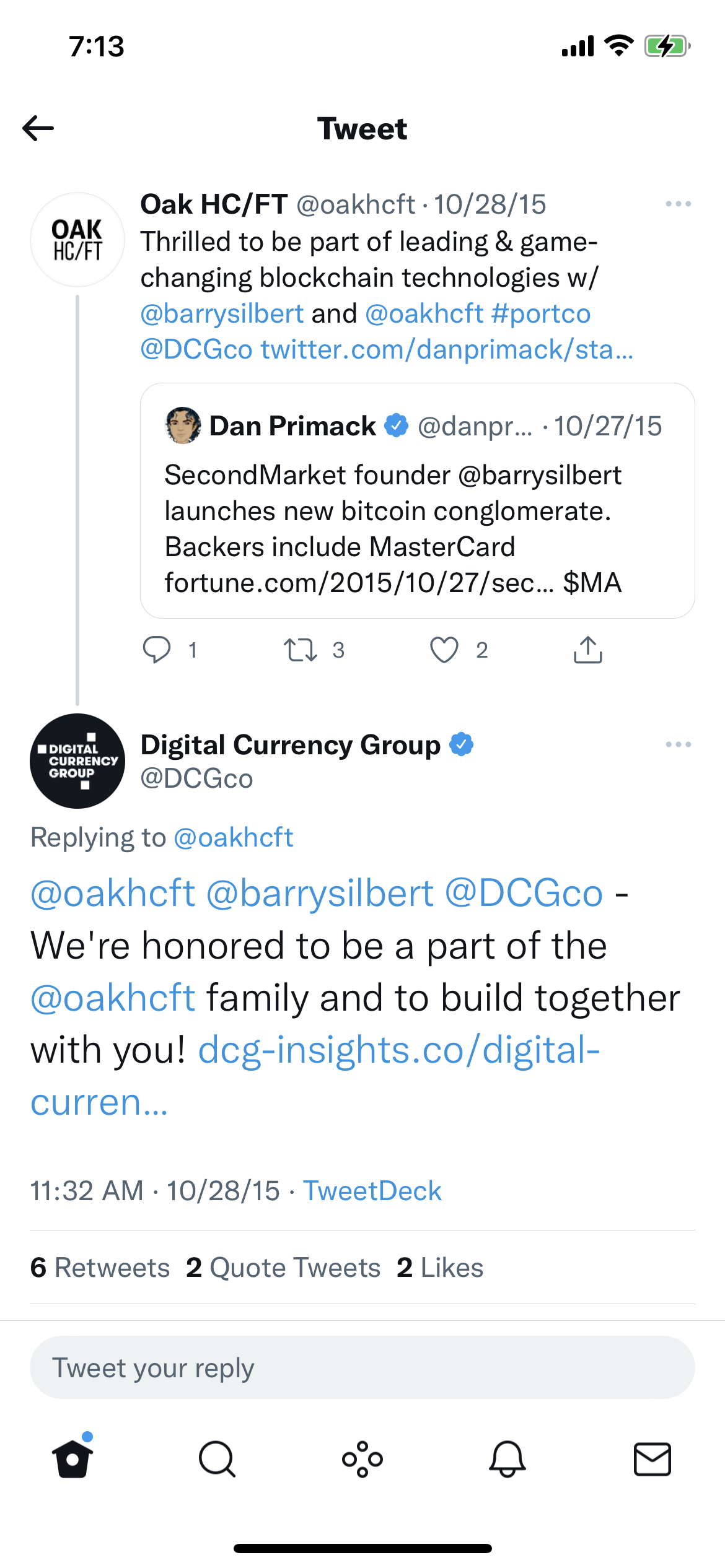The image size is (725, 1568).
Task: Tap retweet icon on Oak HC/FT tweet
Action: coord(301,650)
